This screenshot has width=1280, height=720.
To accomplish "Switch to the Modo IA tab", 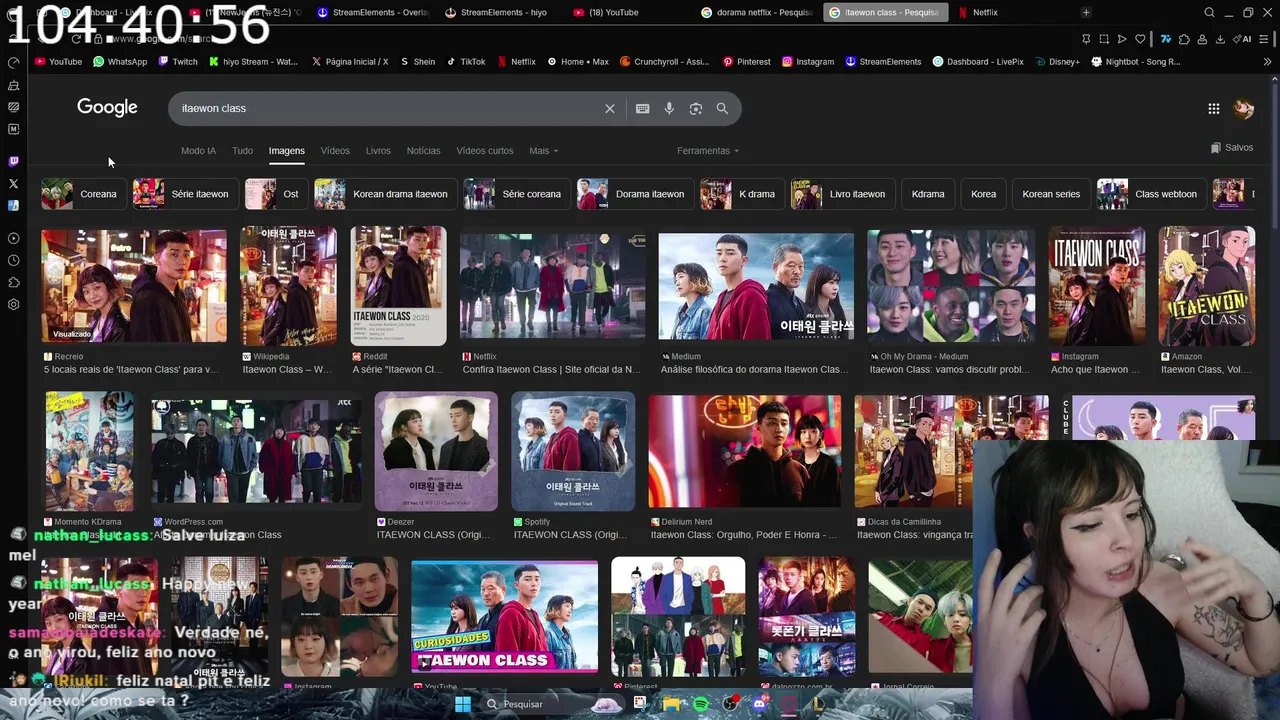I will pos(198,151).
